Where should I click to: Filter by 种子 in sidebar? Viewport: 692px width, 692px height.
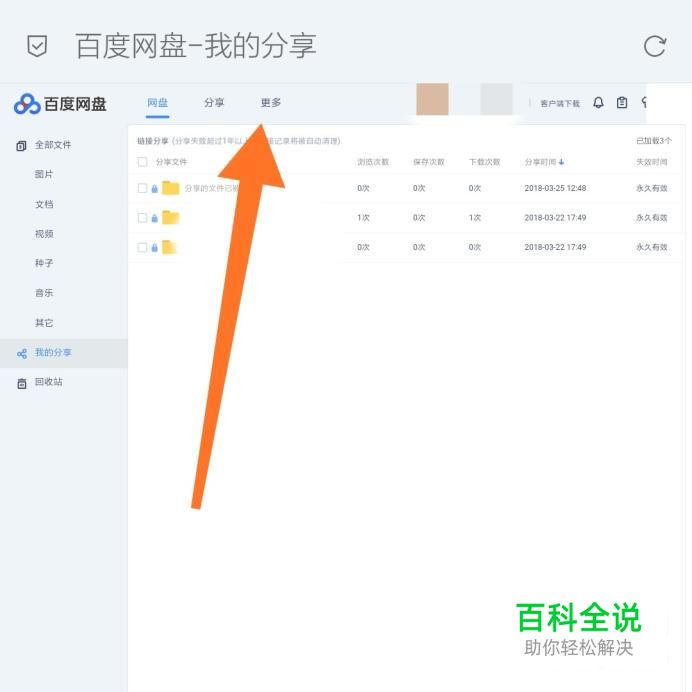click(44, 263)
